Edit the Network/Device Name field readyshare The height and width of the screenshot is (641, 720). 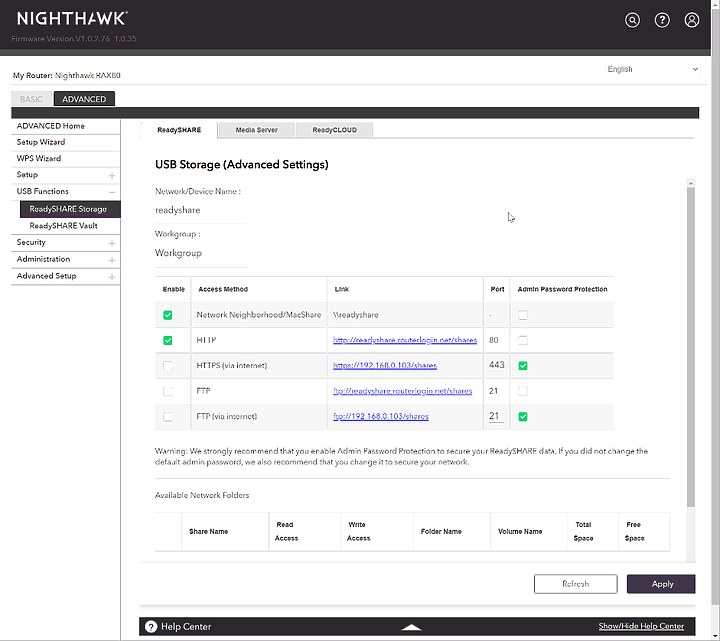coord(201,210)
